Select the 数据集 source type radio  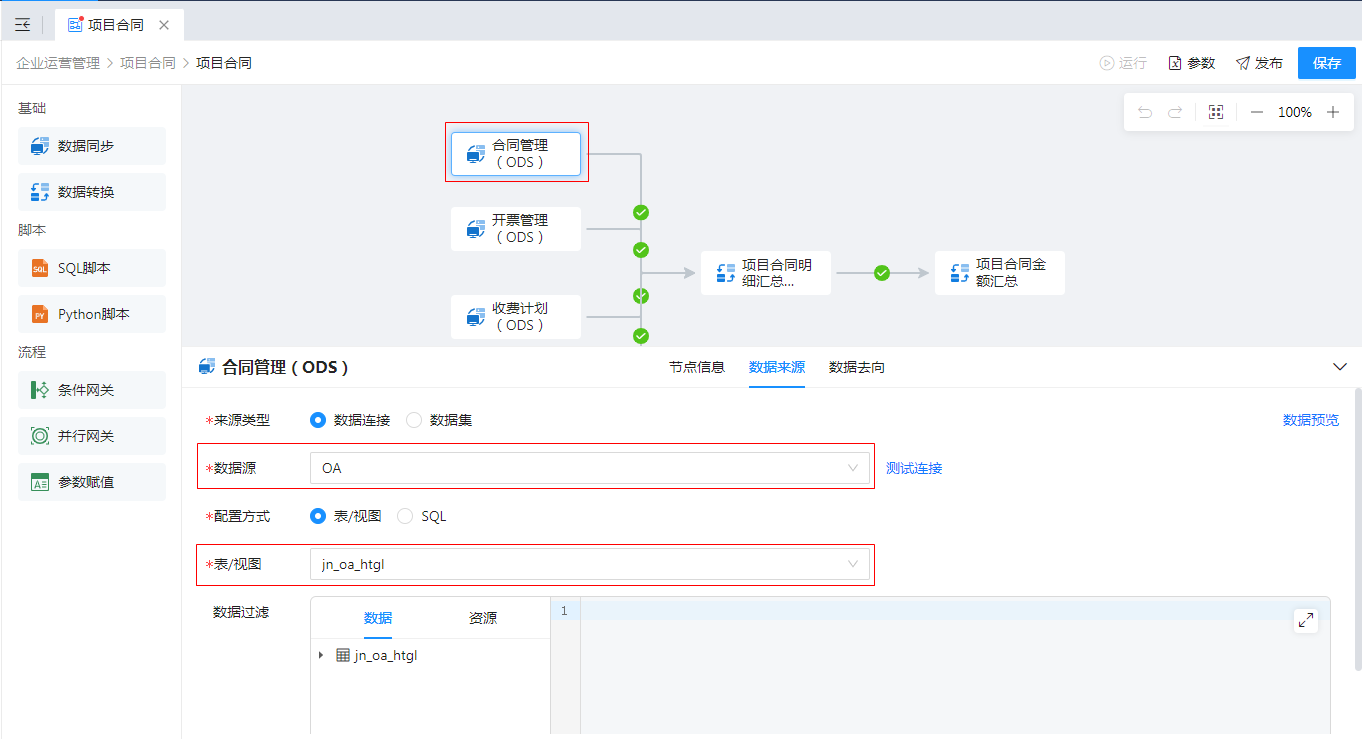point(414,420)
